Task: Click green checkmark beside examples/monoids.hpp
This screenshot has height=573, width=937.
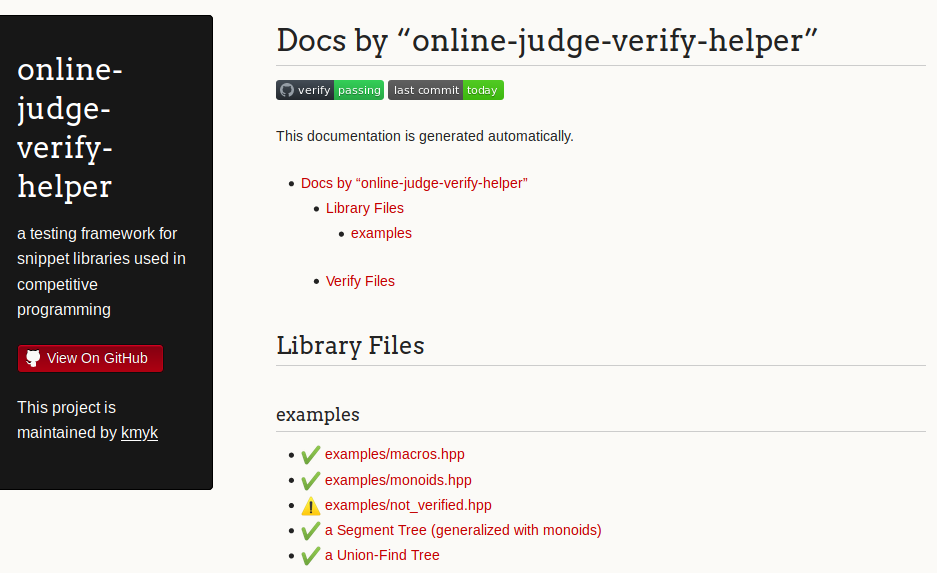Action: pyautogui.click(x=310, y=480)
